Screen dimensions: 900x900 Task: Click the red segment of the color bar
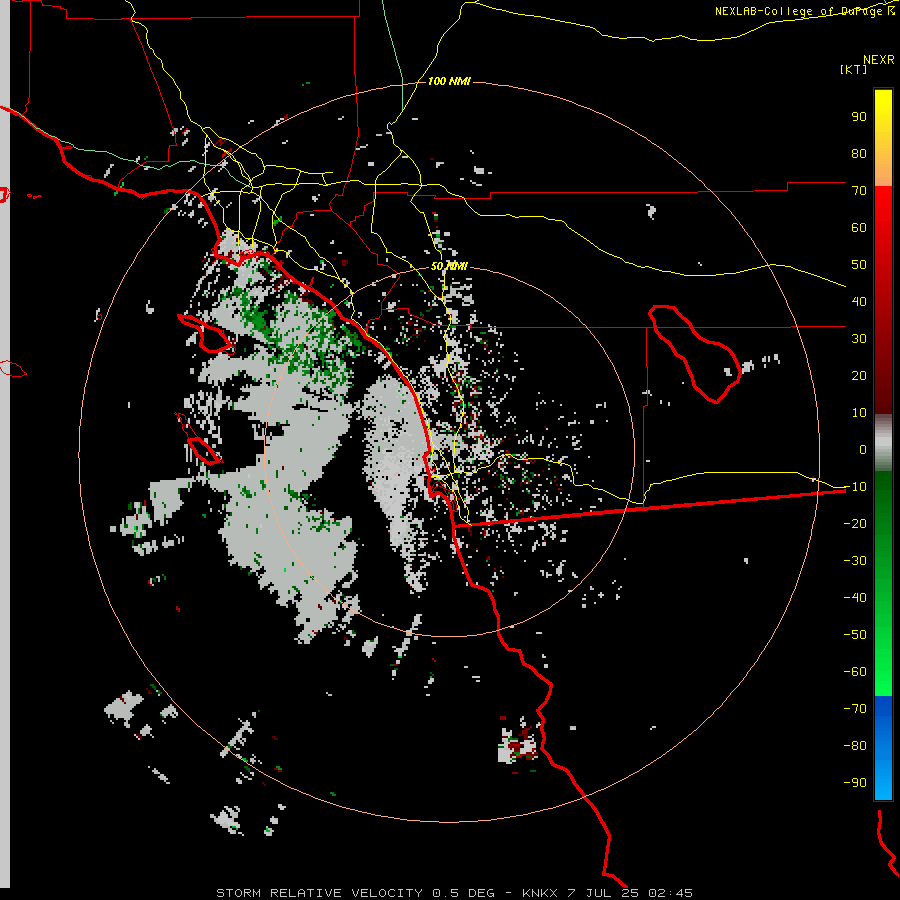pyautogui.click(x=883, y=300)
